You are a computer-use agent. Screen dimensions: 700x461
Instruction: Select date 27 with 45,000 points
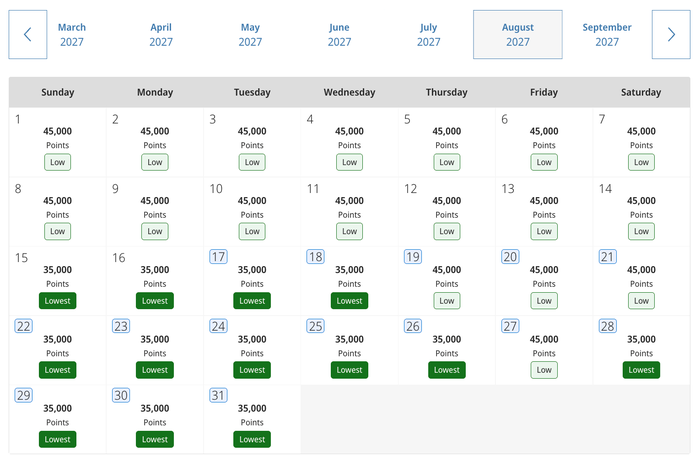pyautogui.click(x=510, y=326)
